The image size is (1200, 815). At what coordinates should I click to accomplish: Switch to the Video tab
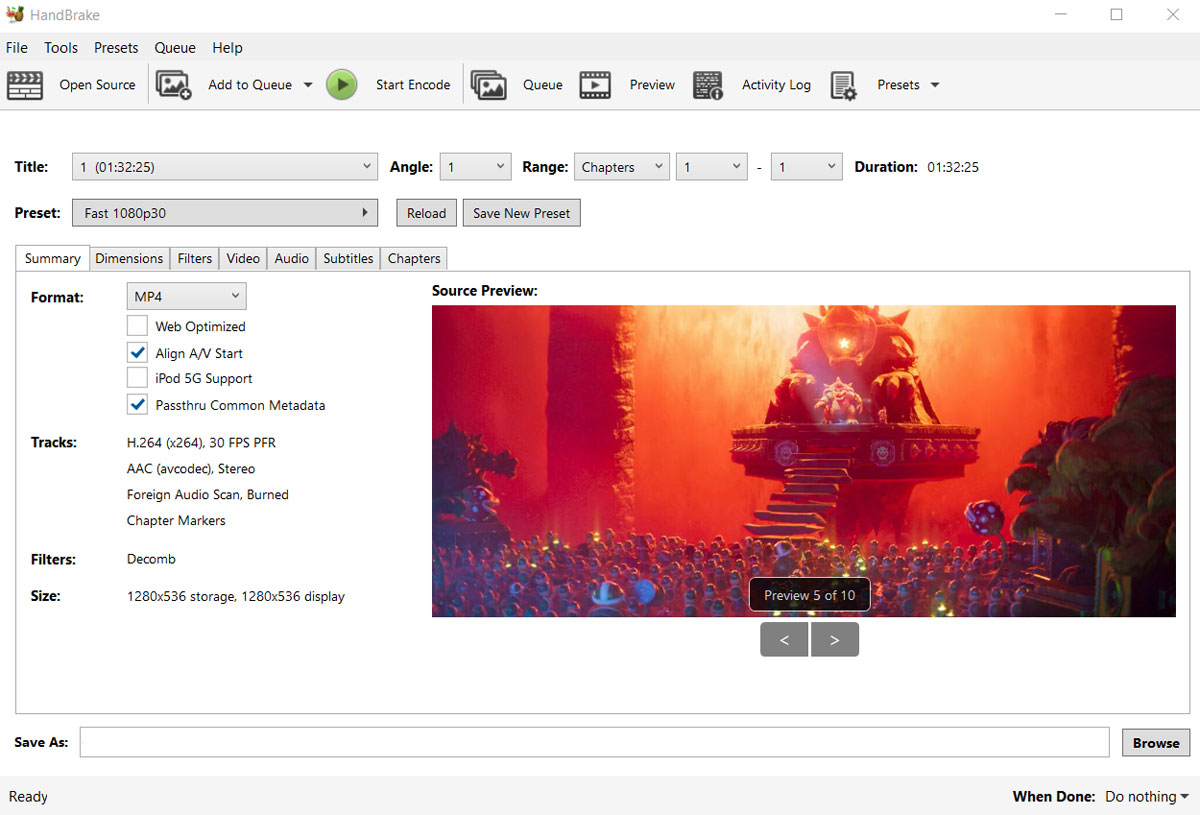coord(243,258)
